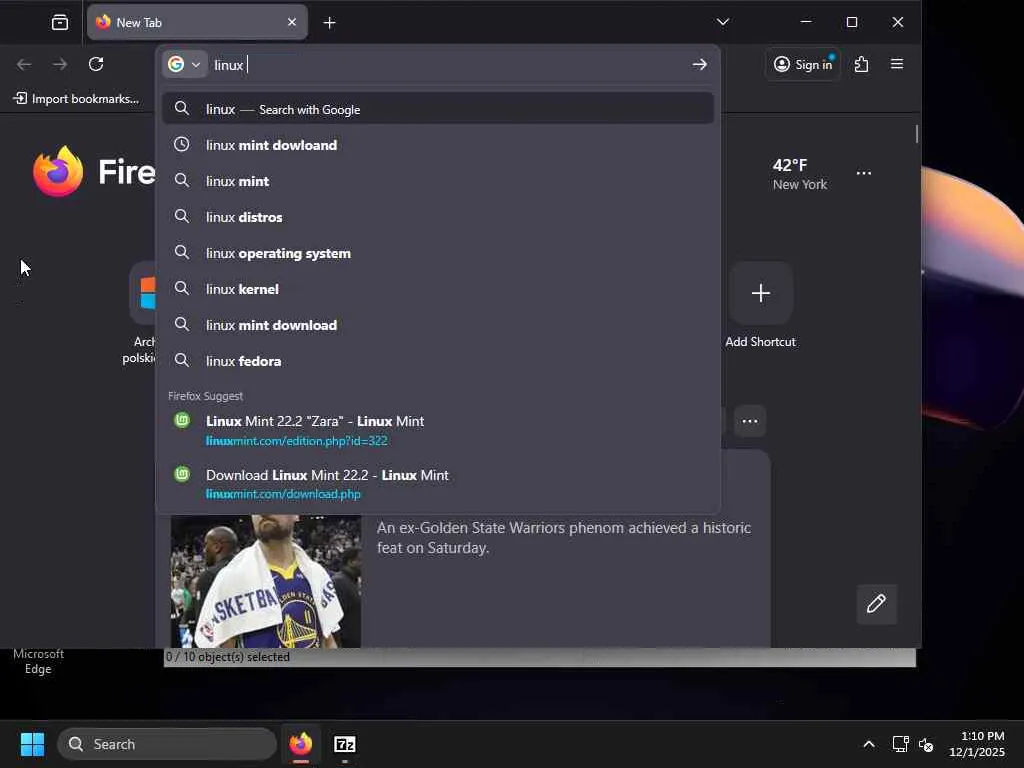The width and height of the screenshot is (1024, 768).
Task: Select the 'linux mint' suggestion
Action: 438,181
